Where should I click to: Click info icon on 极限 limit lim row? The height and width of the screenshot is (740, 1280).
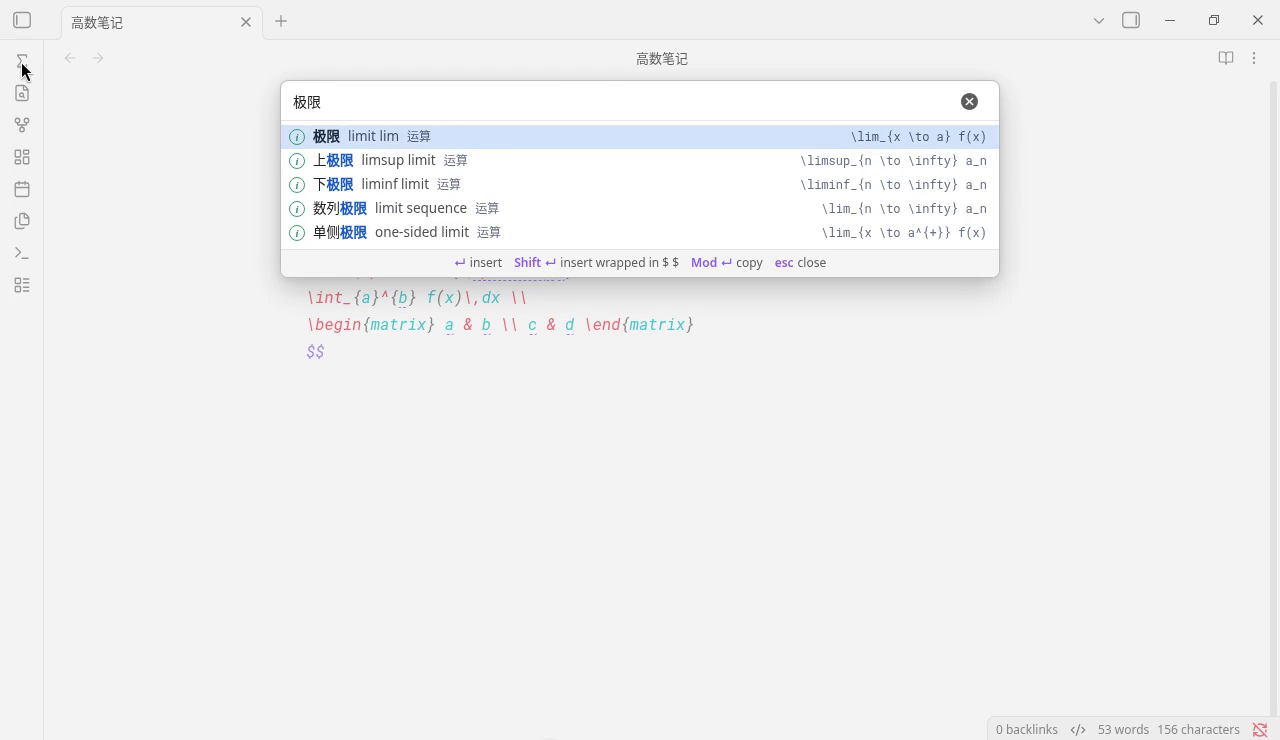point(297,137)
